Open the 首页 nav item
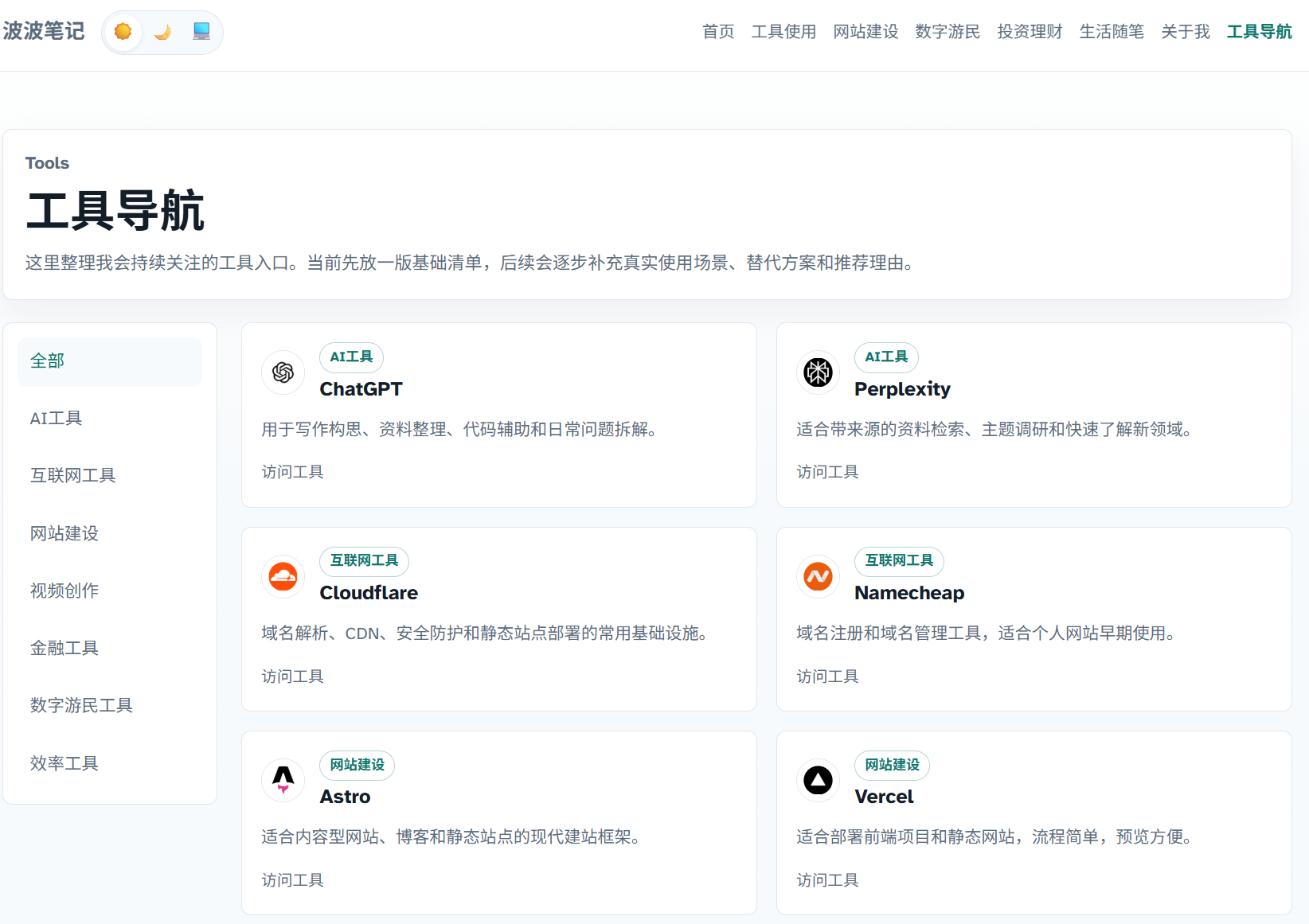The width and height of the screenshot is (1309, 924). (718, 32)
